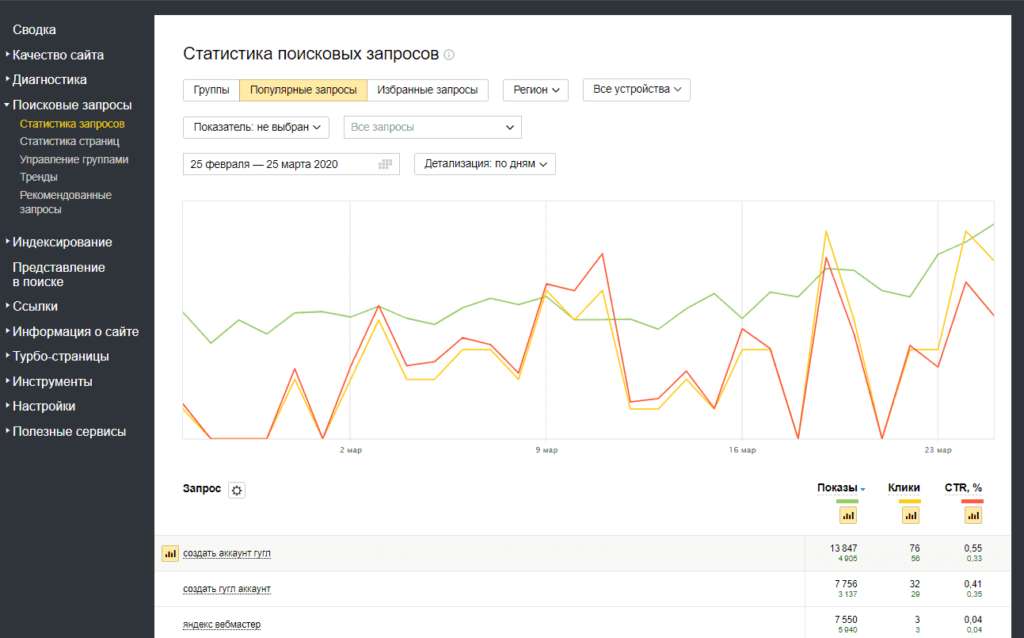Open the query создать гугл аккаунт
Image resolution: width=1024 pixels, height=638 pixels.
tap(227, 589)
